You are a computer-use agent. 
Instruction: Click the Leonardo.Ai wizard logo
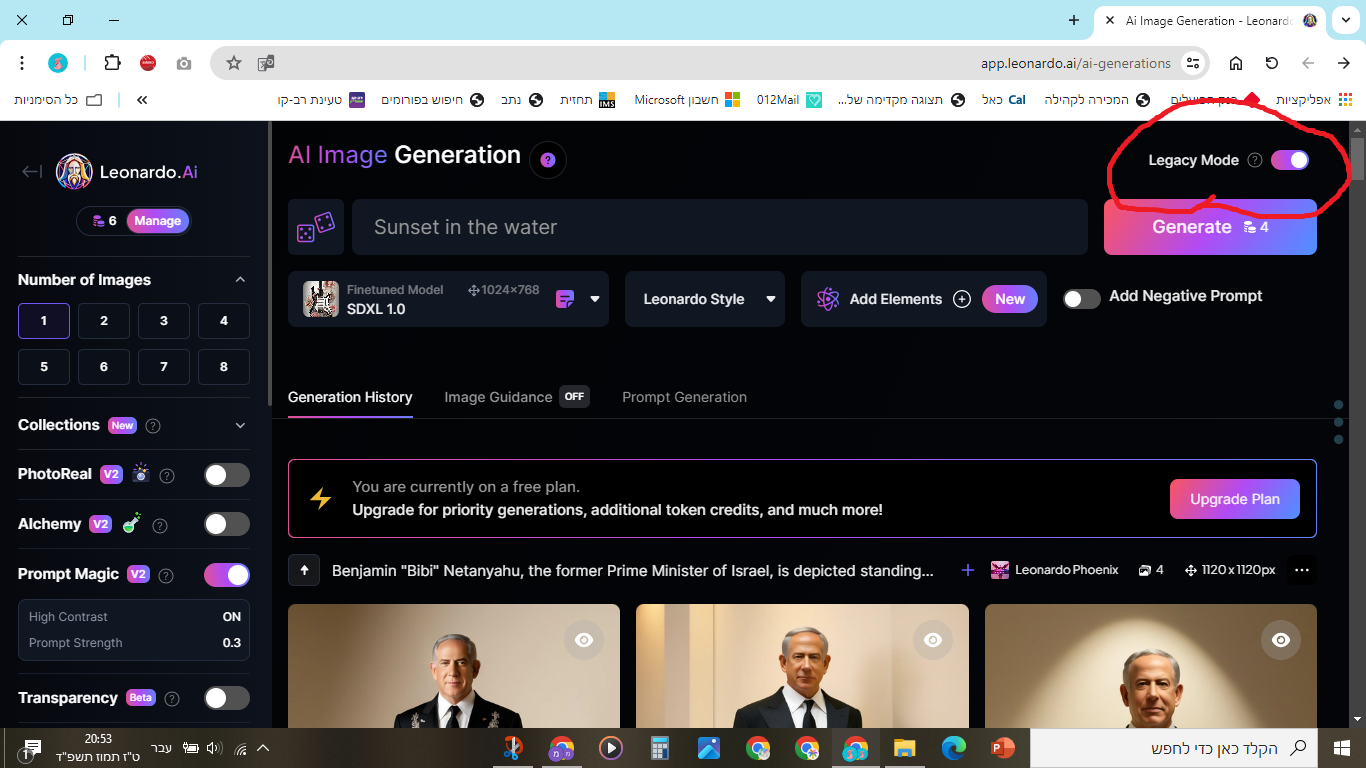(74, 172)
